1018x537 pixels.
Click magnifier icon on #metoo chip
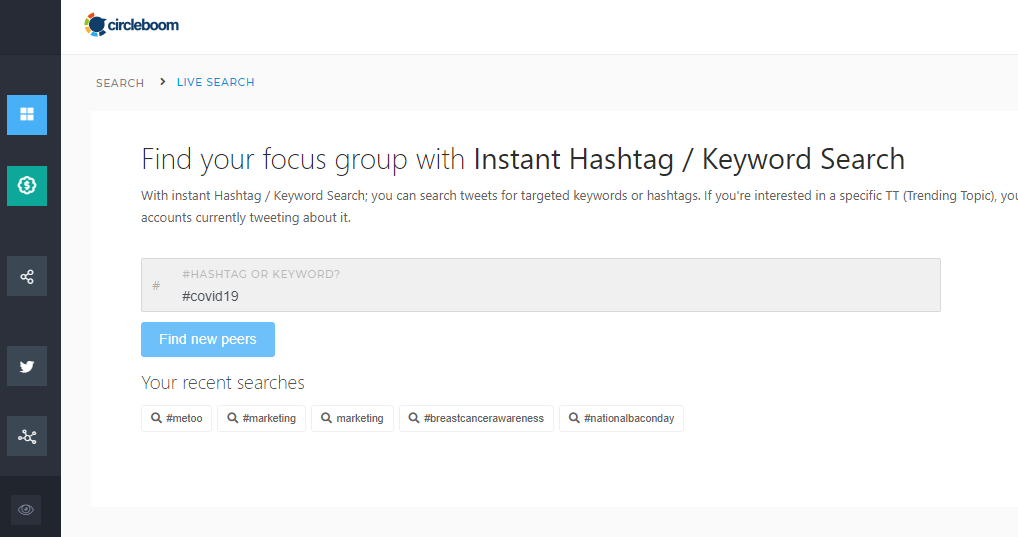click(156, 418)
